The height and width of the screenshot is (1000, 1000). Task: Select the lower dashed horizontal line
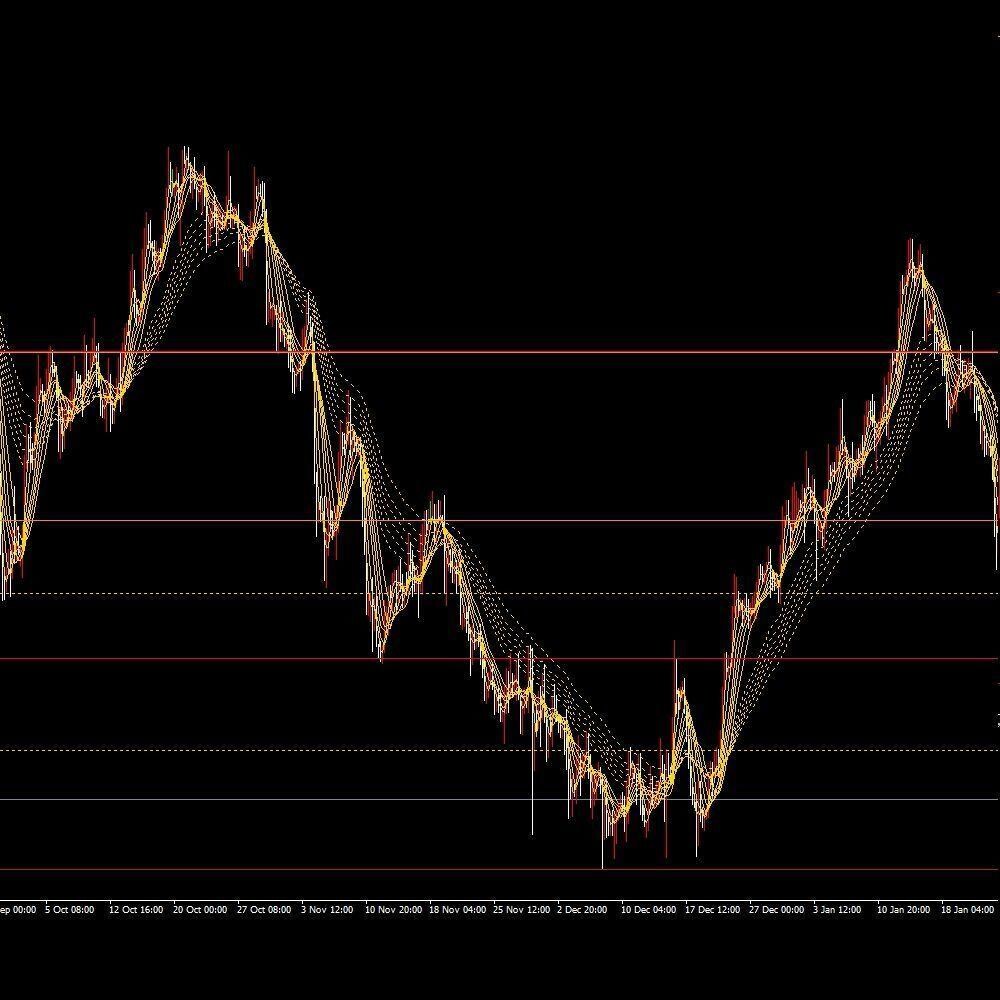coord(500,750)
